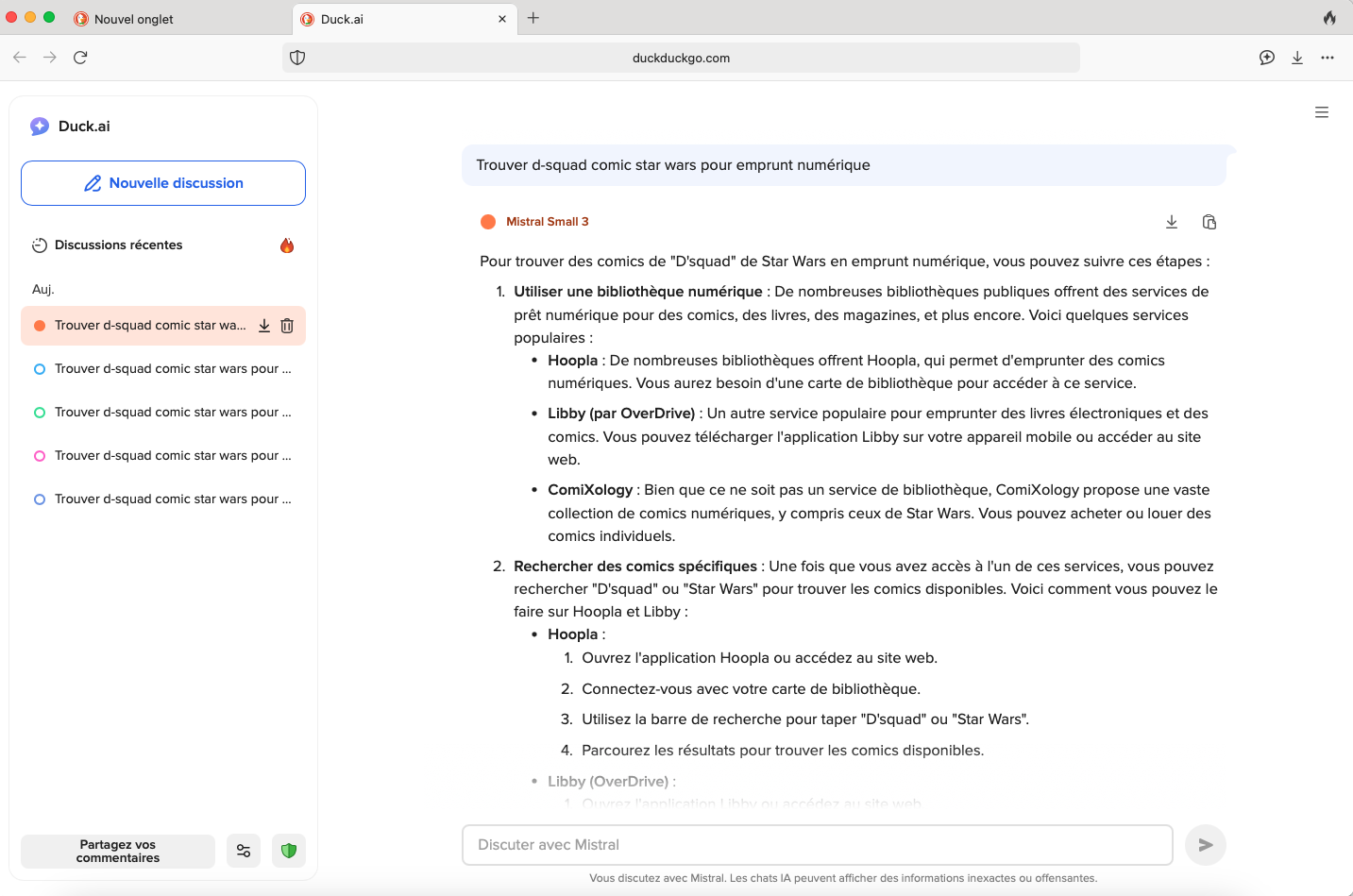This screenshot has height=896, width=1353.
Task: Copy the Mistral response to the clipboard
Action: [1209, 222]
